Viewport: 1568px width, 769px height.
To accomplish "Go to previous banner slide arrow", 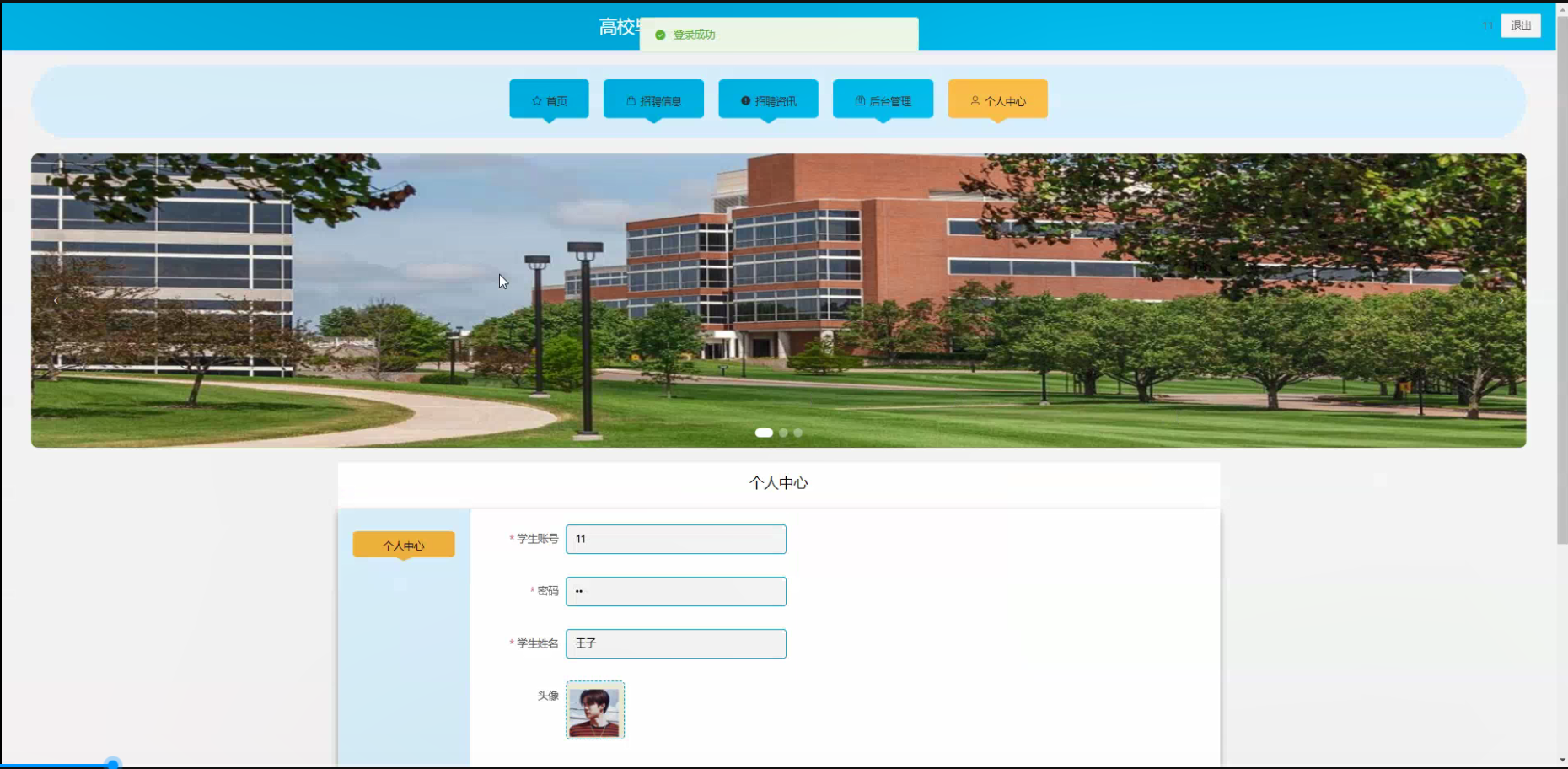I will 56,300.
